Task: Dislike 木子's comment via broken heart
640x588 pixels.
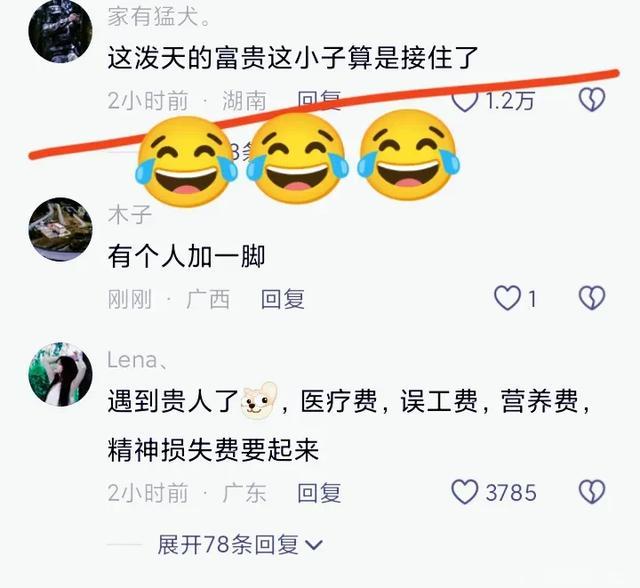Action: coord(592,297)
